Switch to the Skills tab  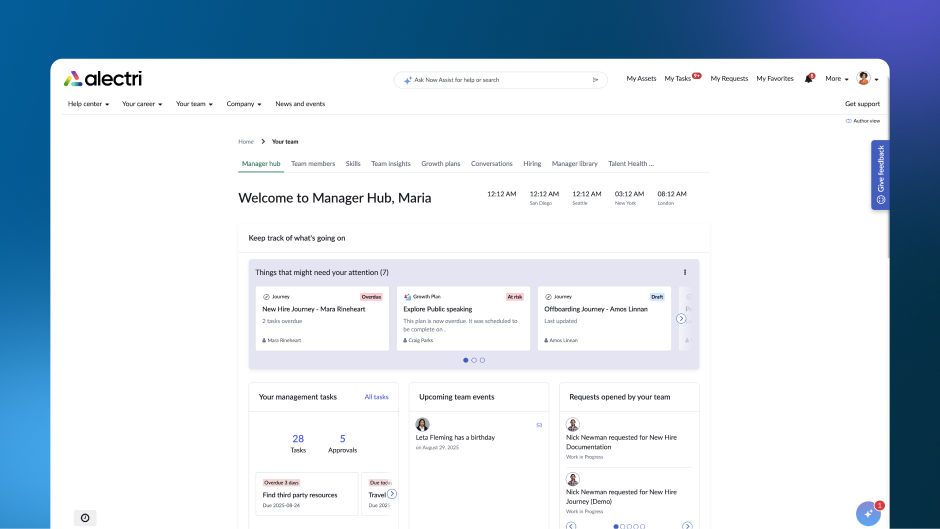pyautogui.click(x=353, y=164)
